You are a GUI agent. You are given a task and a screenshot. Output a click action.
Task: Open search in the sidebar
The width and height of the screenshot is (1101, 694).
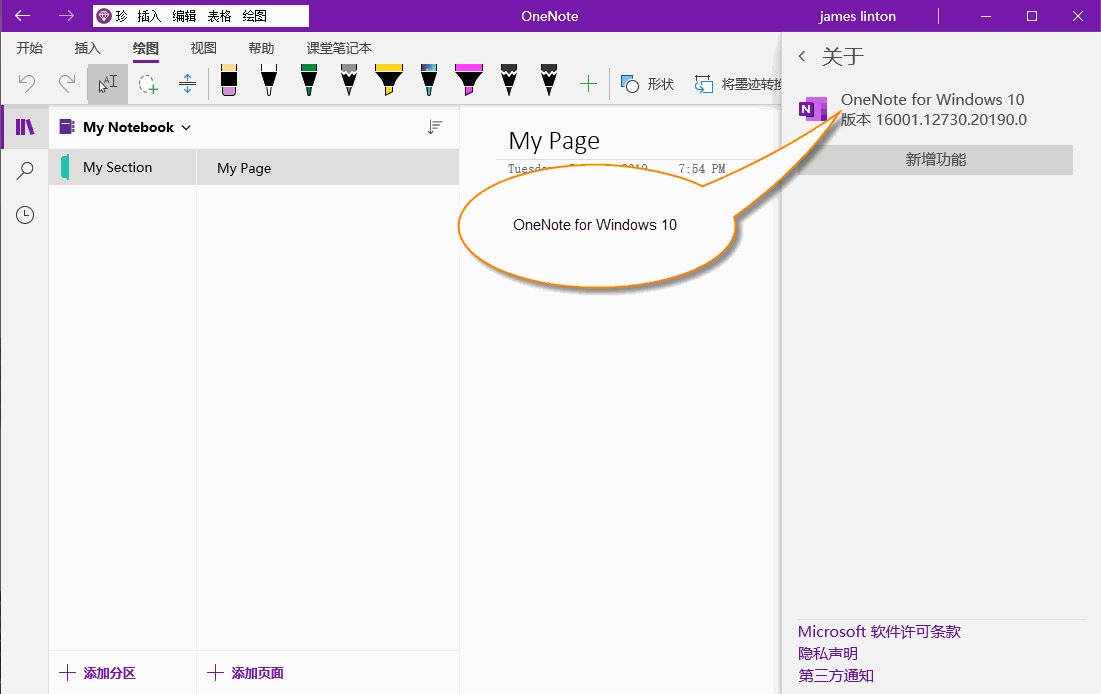pyautogui.click(x=25, y=171)
